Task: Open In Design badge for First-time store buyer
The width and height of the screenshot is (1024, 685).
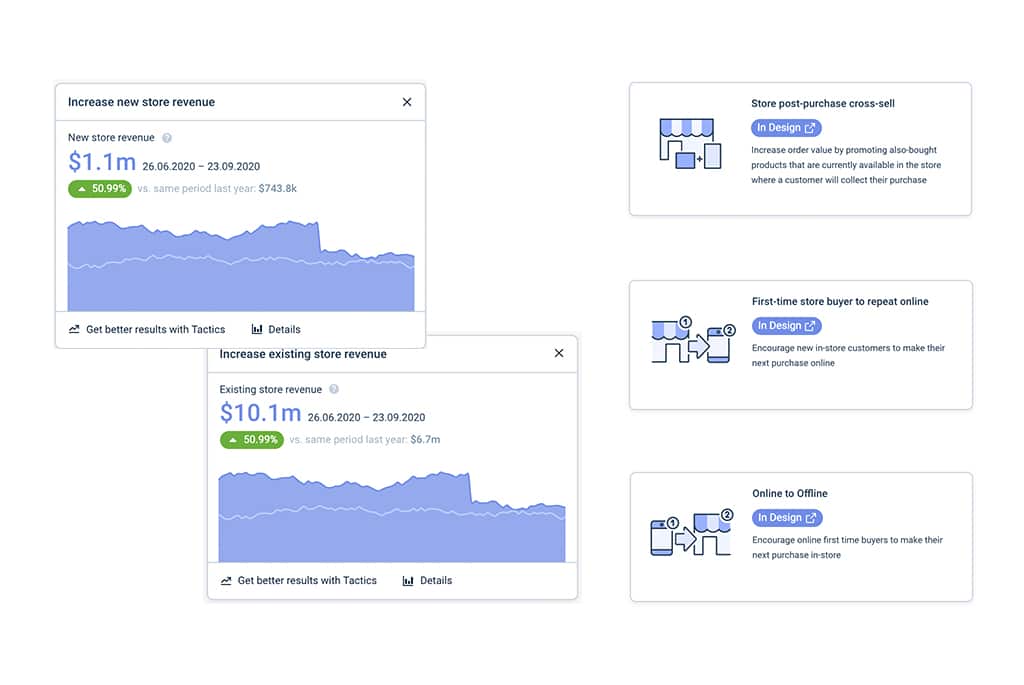Action: pyautogui.click(x=787, y=326)
